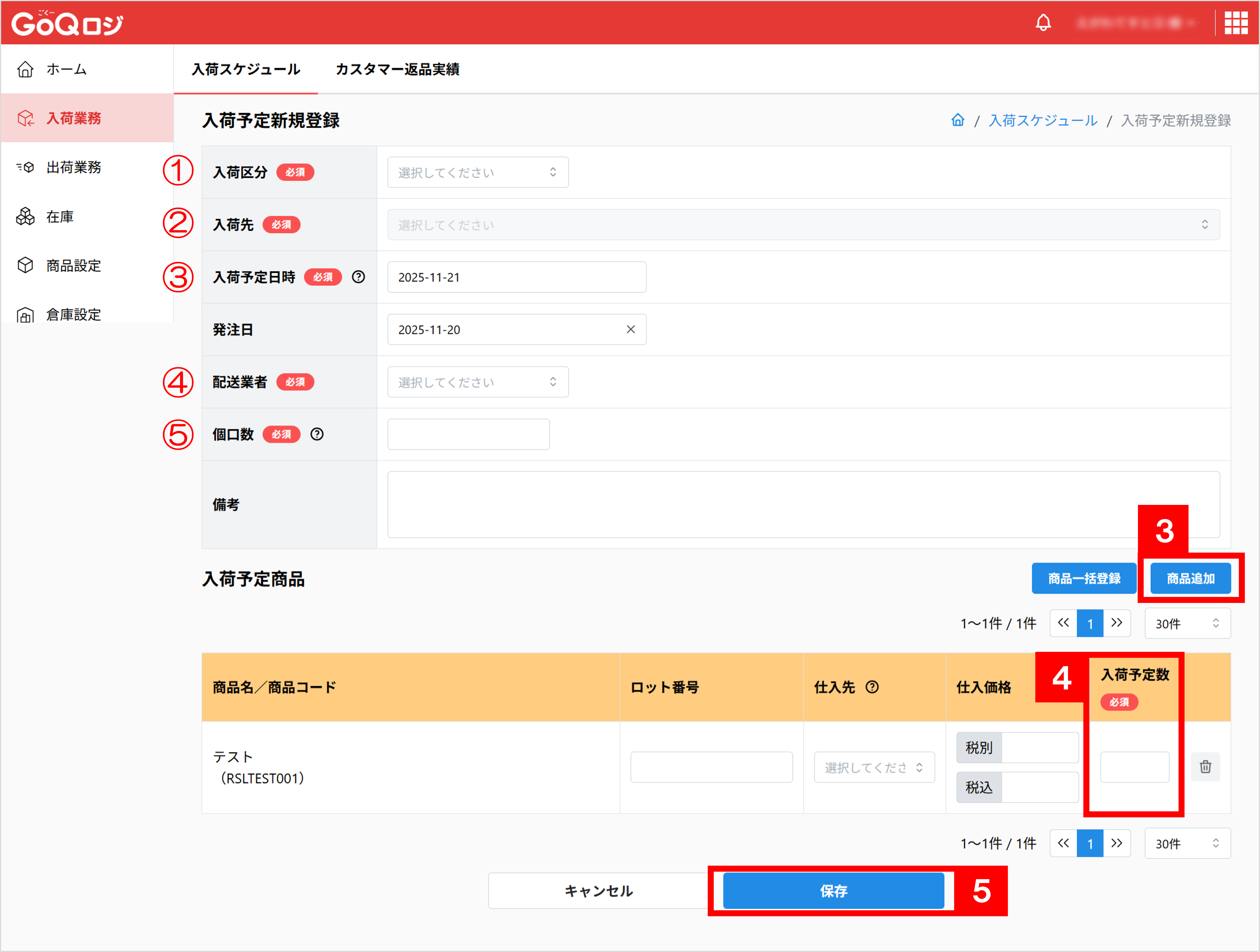Image resolution: width=1260 pixels, height=952 pixels.
Task: Click the home breadcrumb icon
Action: (x=958, y=120)
